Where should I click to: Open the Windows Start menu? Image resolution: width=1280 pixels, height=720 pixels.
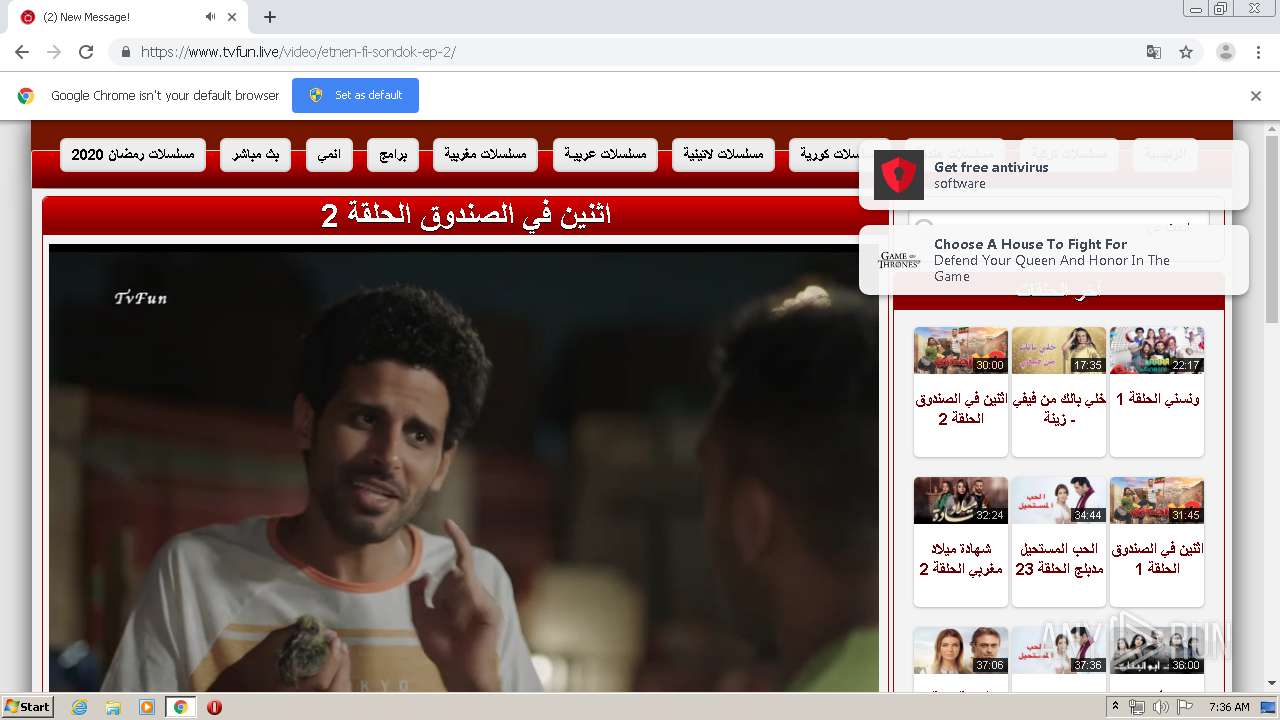[x=27, y=707]
